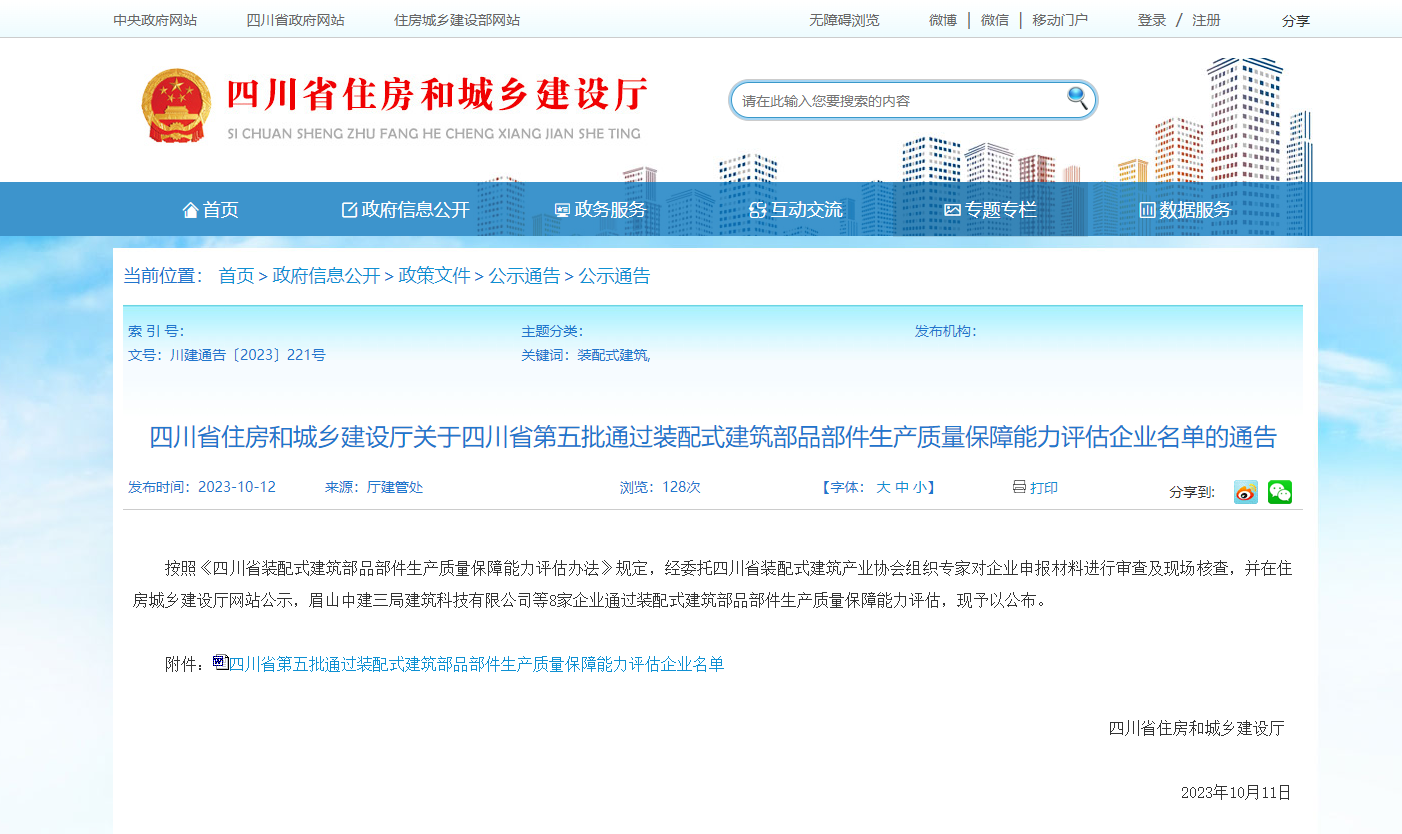
Task: Click the attachment document icon before the file link
Action: [220, 662]
